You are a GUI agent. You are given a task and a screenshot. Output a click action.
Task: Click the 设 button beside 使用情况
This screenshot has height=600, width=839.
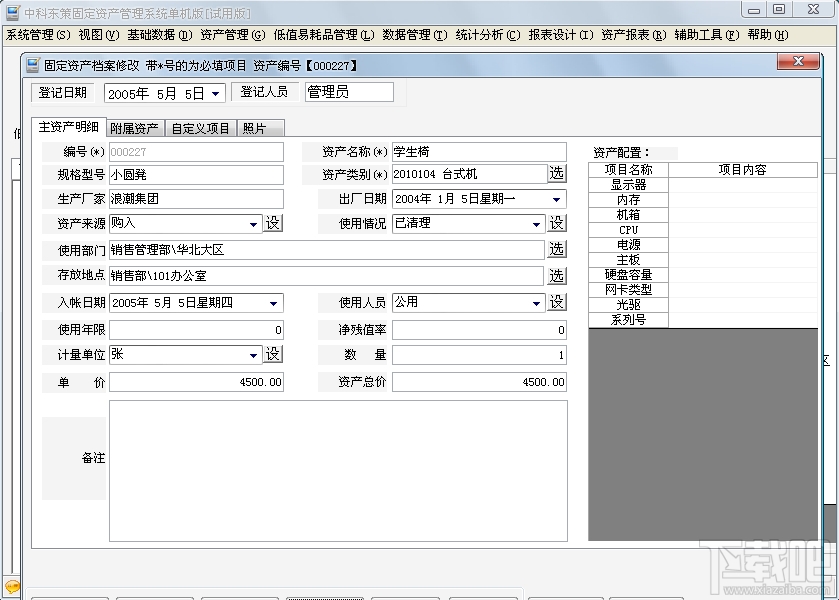(556, 222)
